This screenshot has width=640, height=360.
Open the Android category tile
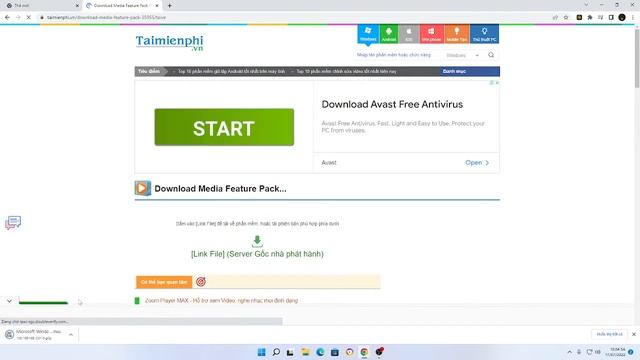[x=389, y=34]
